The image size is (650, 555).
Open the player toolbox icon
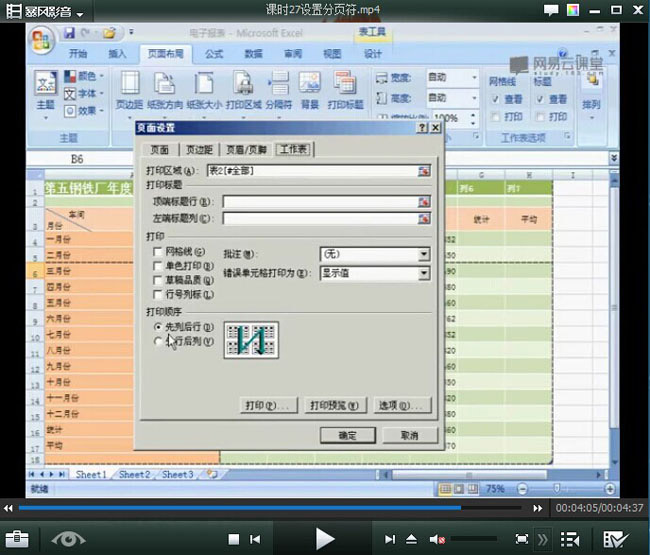click(x=17, y=539)
